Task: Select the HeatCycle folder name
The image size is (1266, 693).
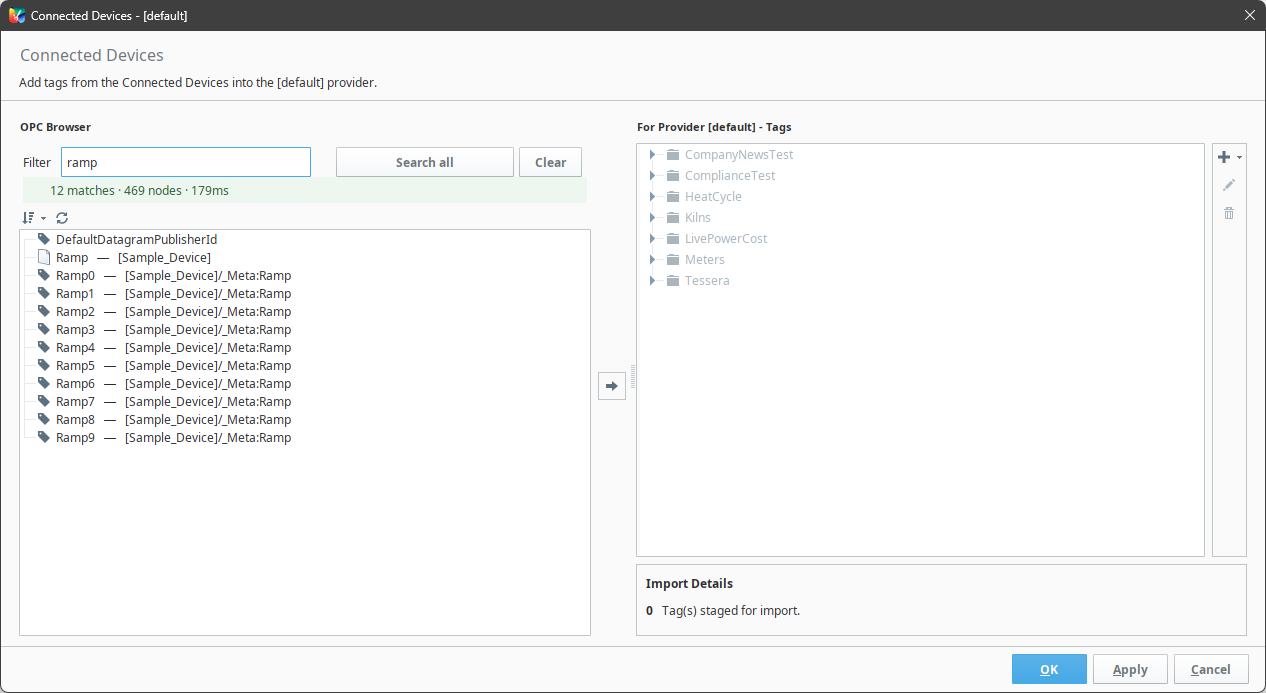Action: click(713, 197)
